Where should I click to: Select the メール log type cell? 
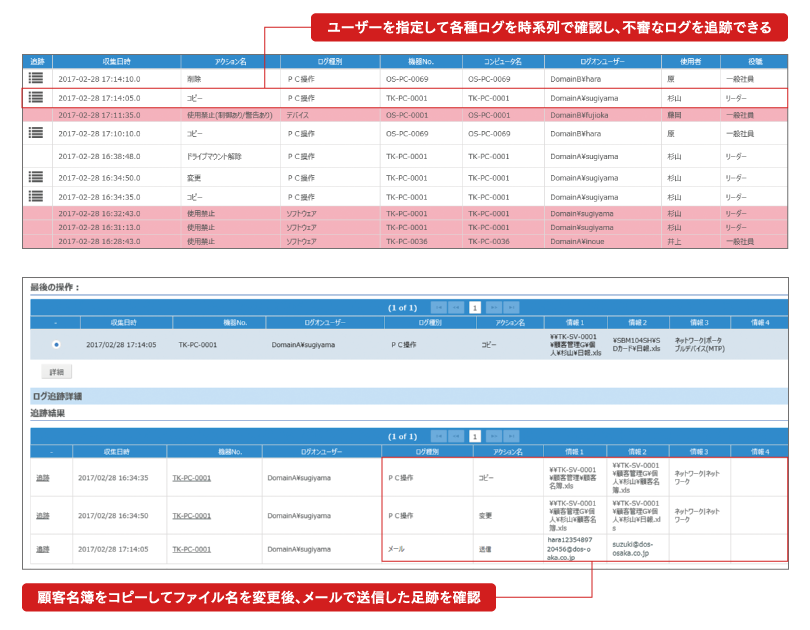[x=427, y=549]
